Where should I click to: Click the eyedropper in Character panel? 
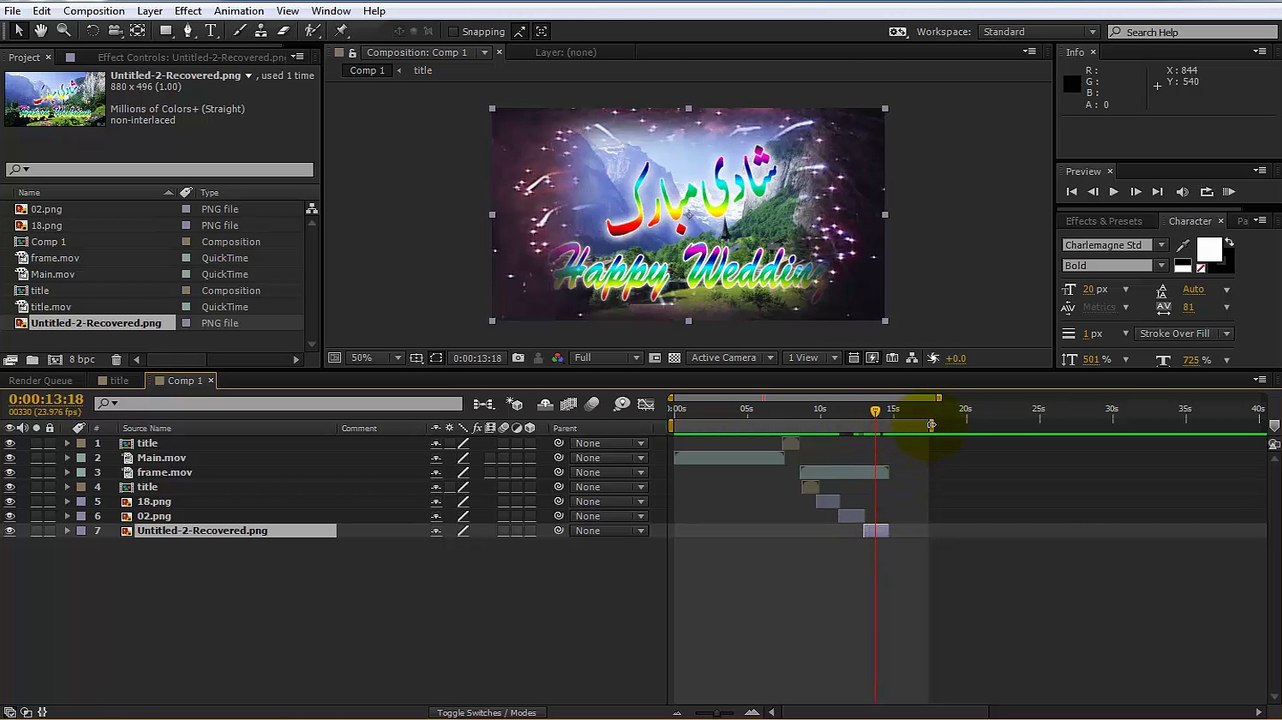pyautogui.click(x=1184, y=245)
